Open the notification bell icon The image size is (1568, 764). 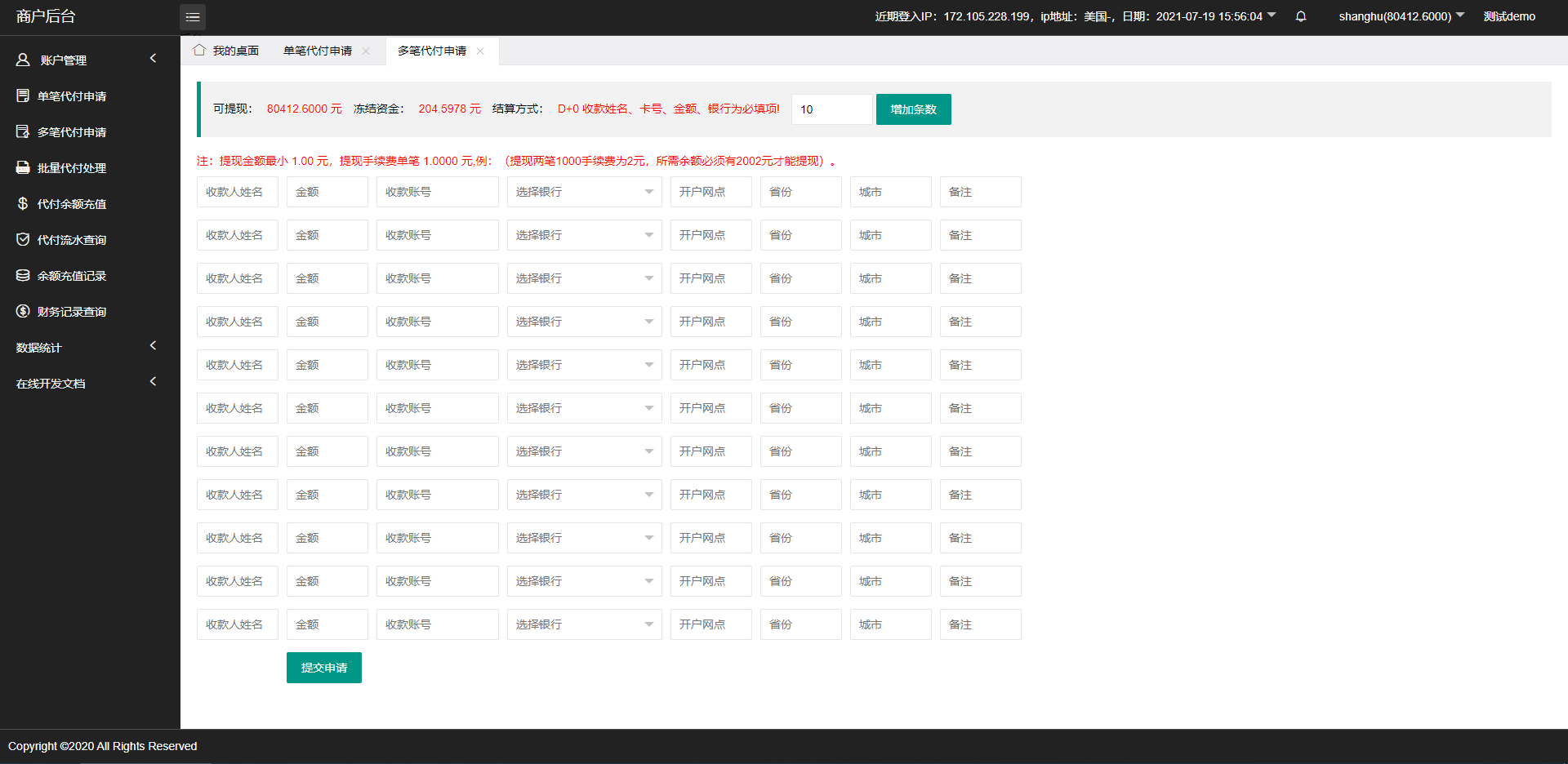pos(1301,16)
